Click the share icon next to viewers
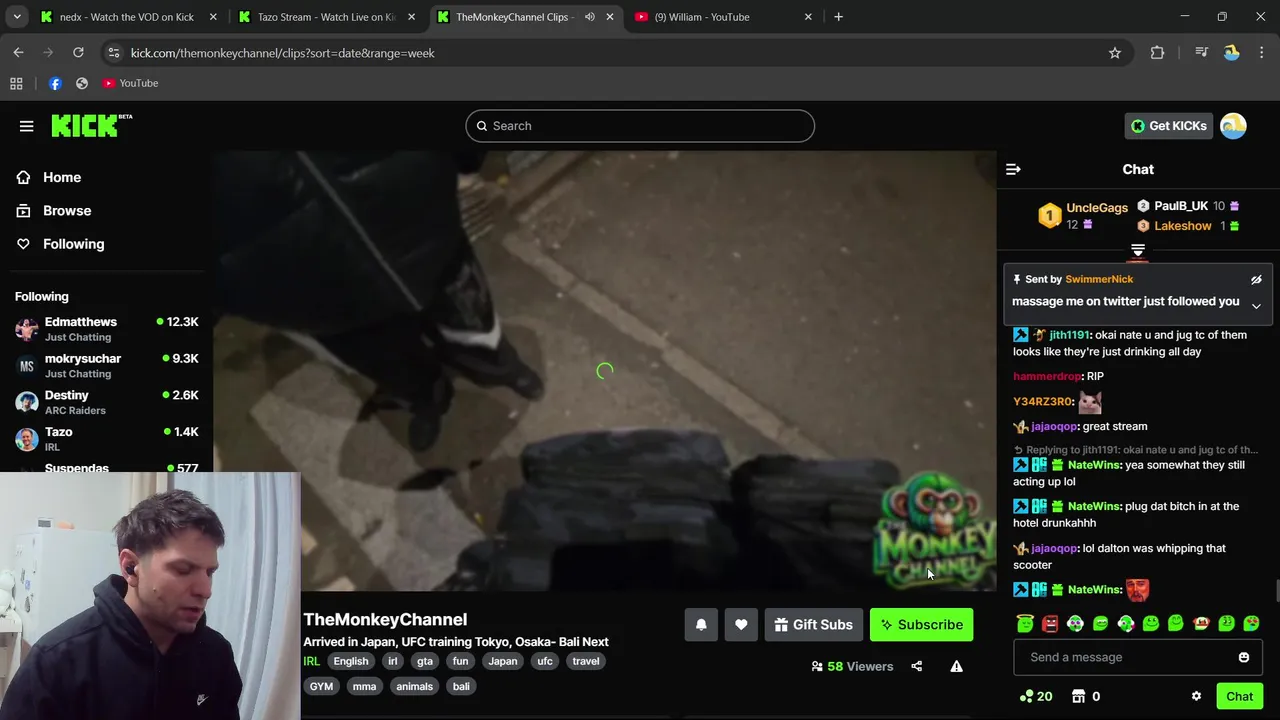 pyautogui.click(x=917, y=666)
